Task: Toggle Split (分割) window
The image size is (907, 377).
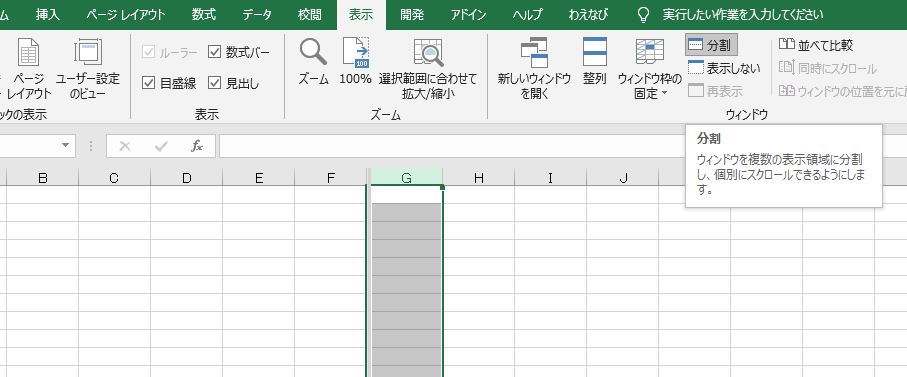Action: pyautogui.click(x=711, y=45)
